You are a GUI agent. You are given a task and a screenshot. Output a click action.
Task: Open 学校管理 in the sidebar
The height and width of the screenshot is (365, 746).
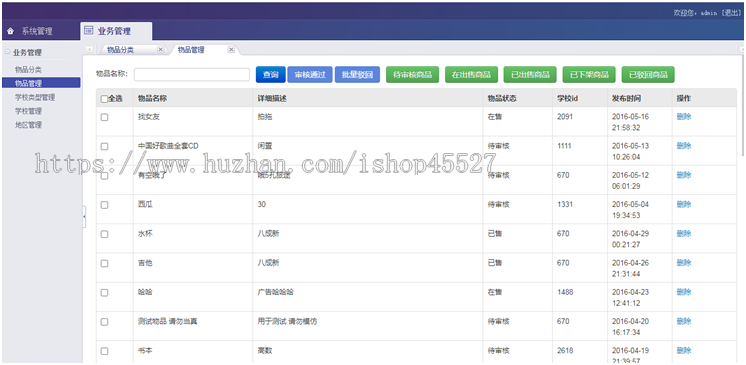[x=28, y=111]
